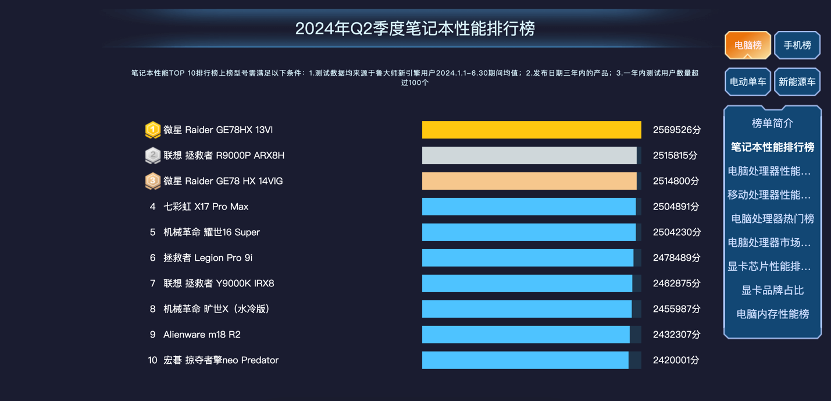Click the gray bar for 拯救者 R9000P ARX8H
The width and height of the screenshot is (832, 402).
pyautogui.click(x=529, y=155)
